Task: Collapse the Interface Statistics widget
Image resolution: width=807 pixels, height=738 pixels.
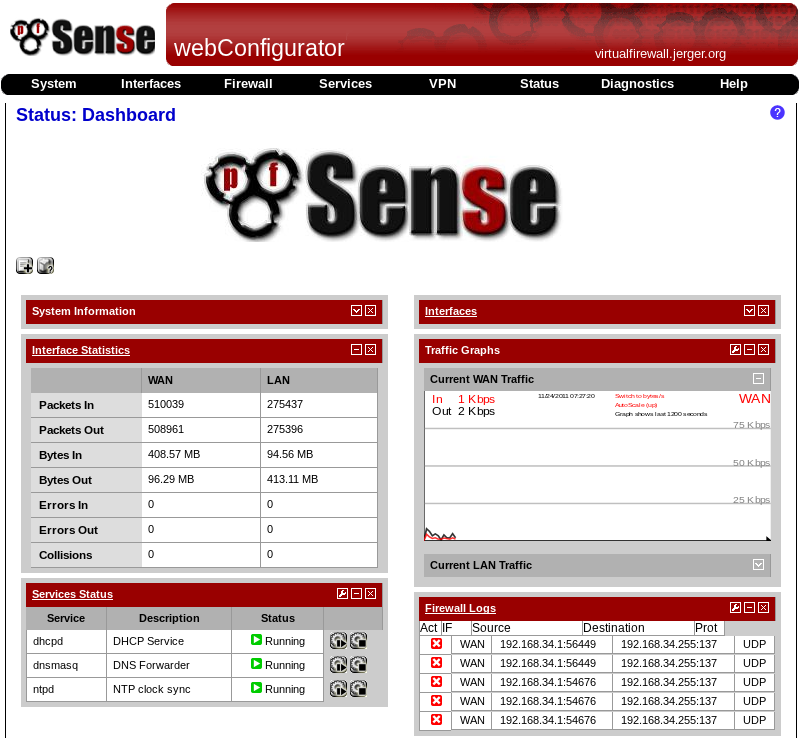Action: [356, 350]
